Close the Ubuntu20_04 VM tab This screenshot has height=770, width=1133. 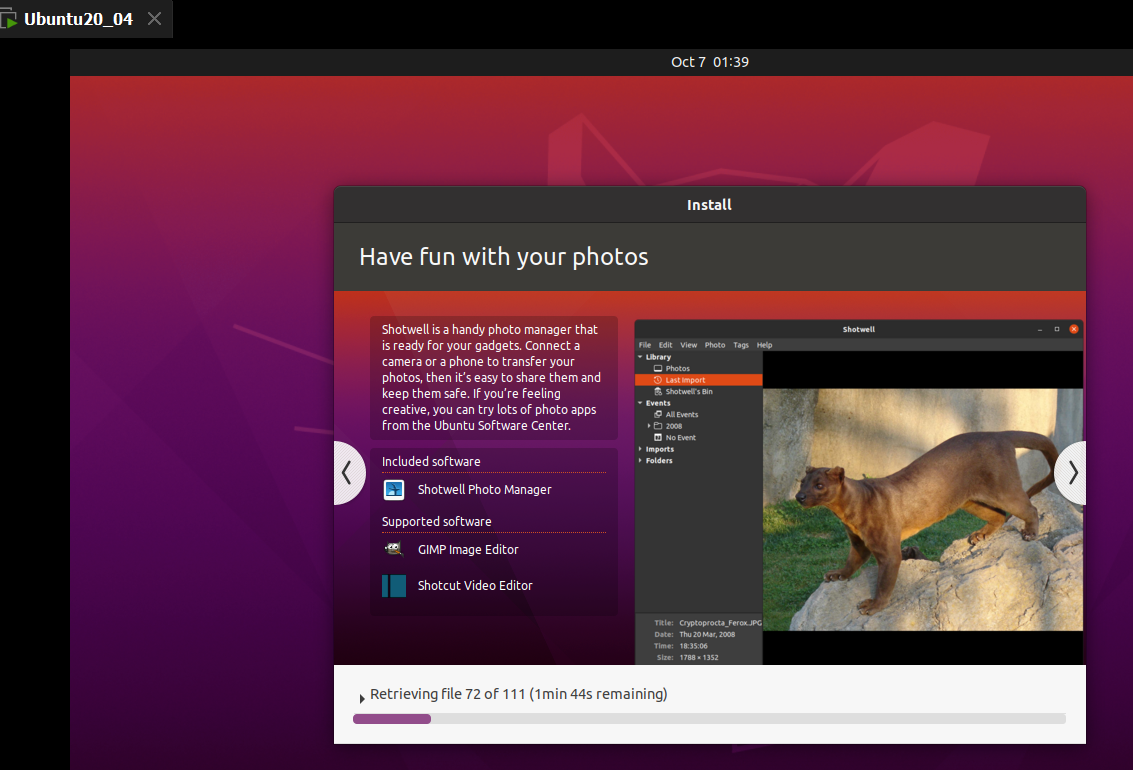(154, 19)
